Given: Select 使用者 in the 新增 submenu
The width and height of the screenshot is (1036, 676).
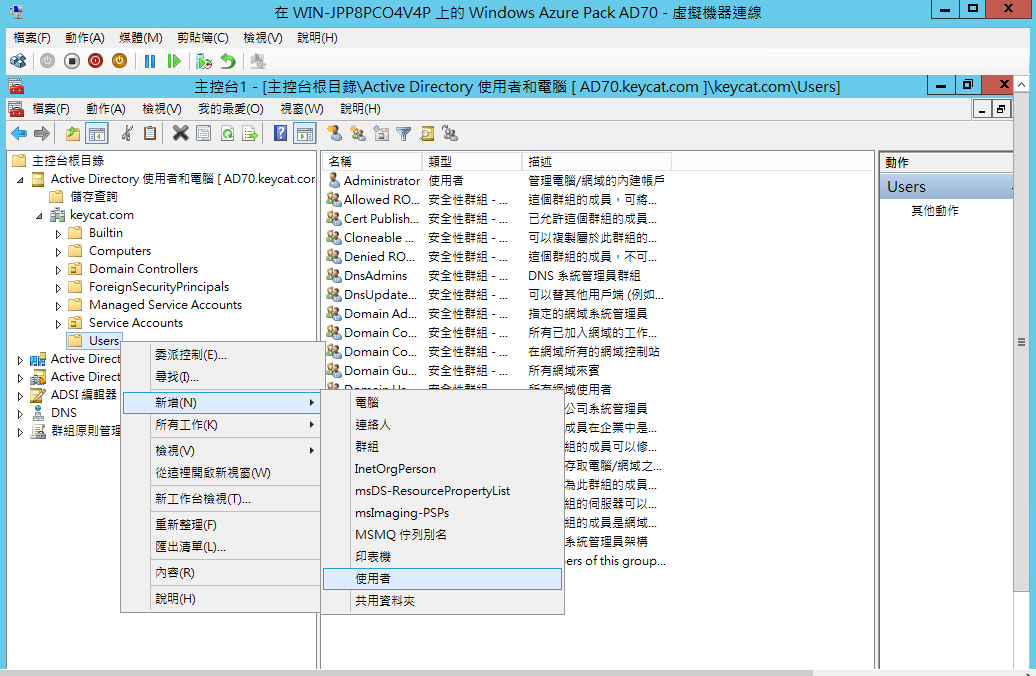Looking at the screenshot, I should (x=442, y=579).
